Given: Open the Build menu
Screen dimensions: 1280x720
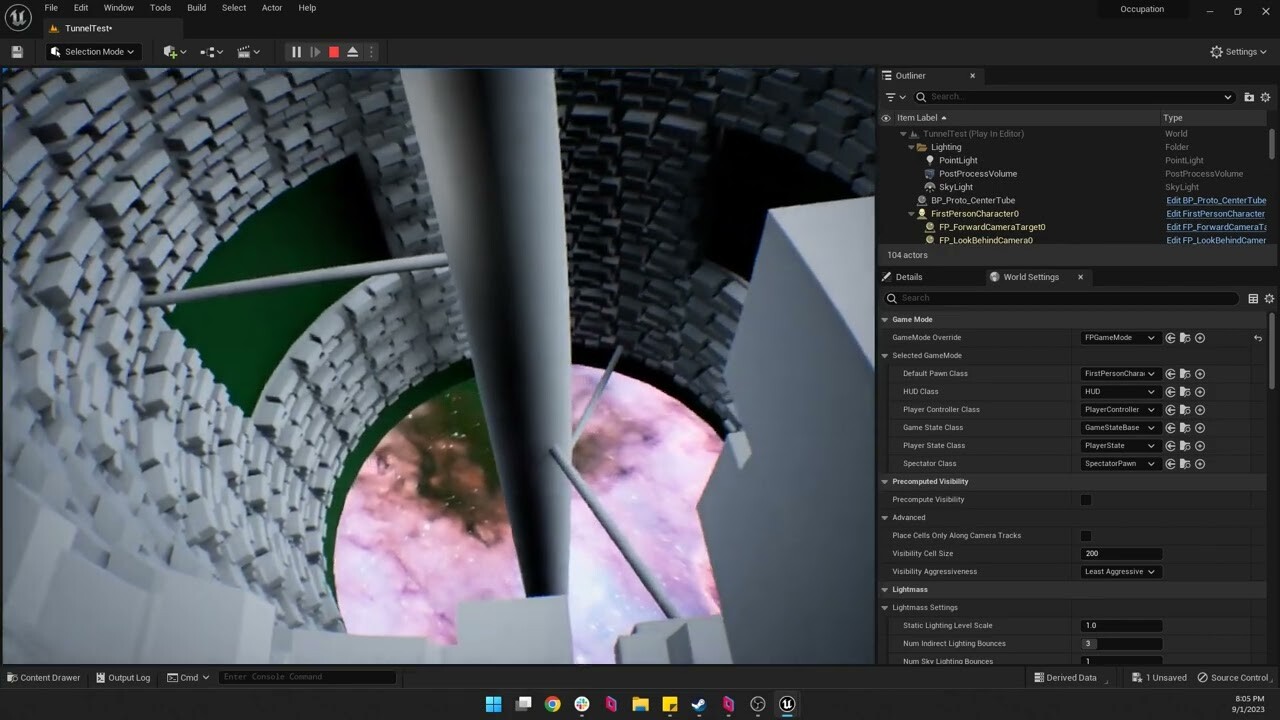Looking at the screenshot, I should (196, 7).
